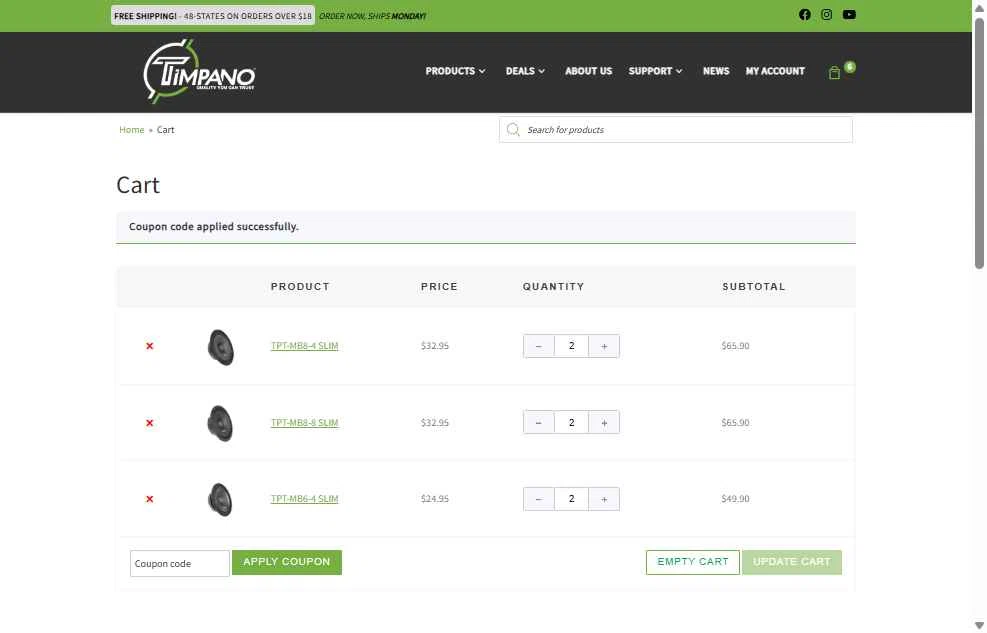This screenshot has height=633, width=987.
Task: Click the $24.95 price of TPT-MB6-4 SLIM
Action: pos(435,499)
